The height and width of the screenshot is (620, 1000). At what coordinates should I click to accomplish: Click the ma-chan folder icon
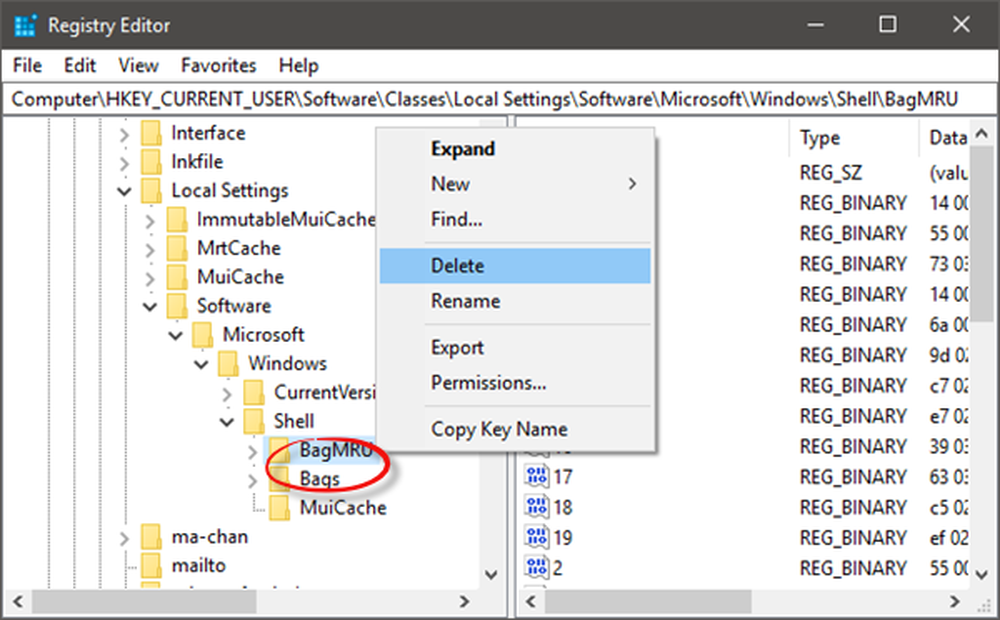click(x=151, y=537)
